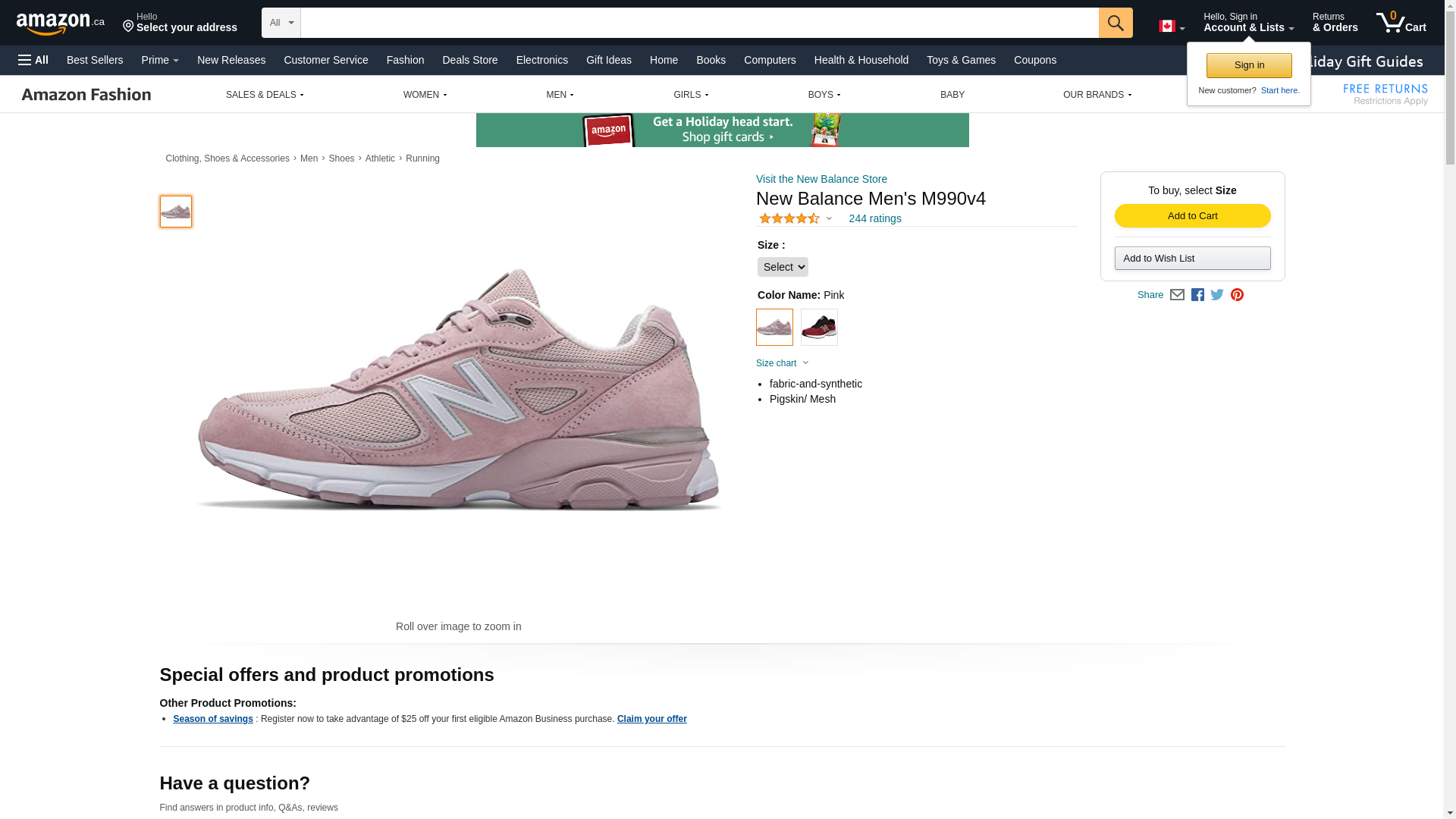Click the Add to Cart button

1192,216
